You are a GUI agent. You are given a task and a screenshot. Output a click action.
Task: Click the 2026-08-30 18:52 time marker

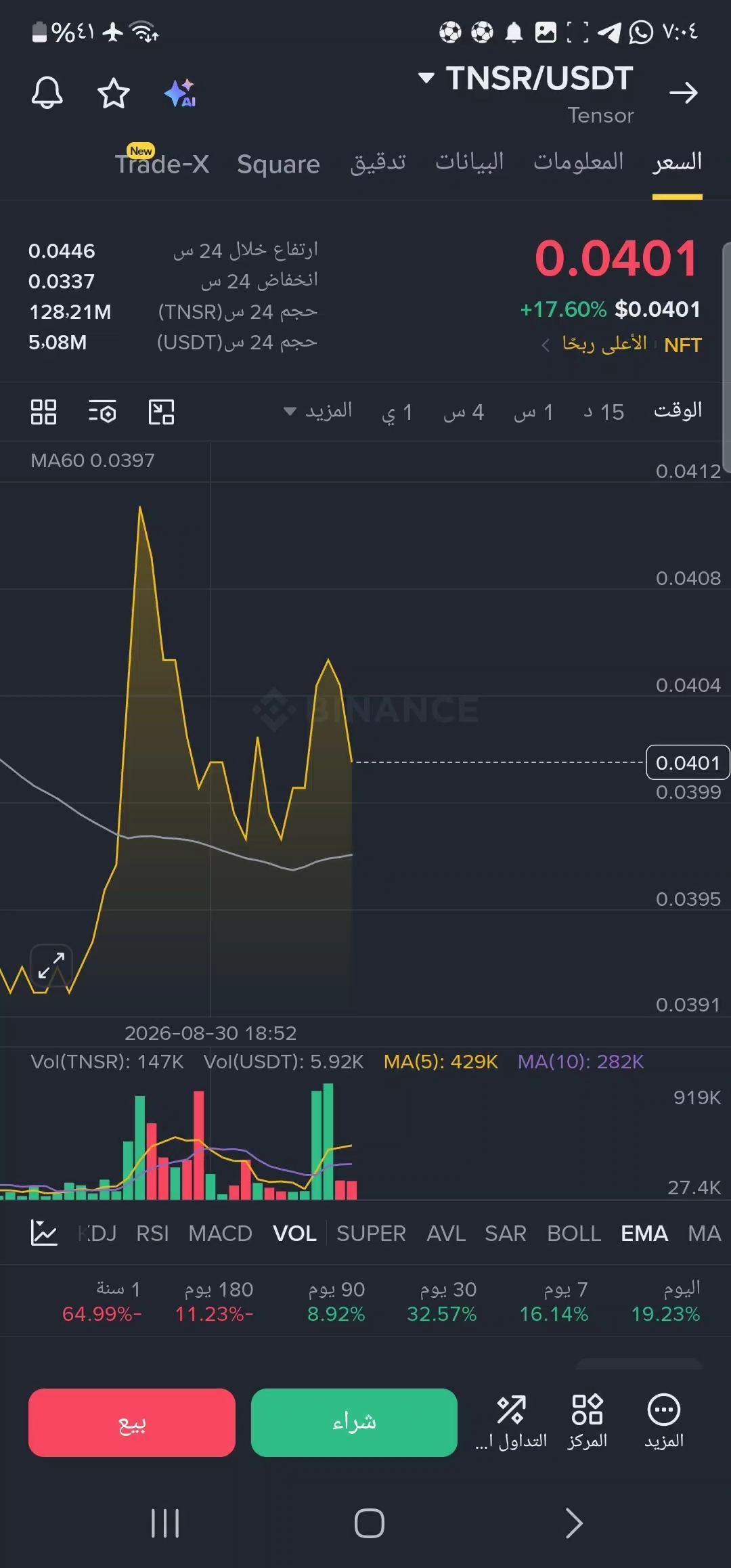point(211,1033)
